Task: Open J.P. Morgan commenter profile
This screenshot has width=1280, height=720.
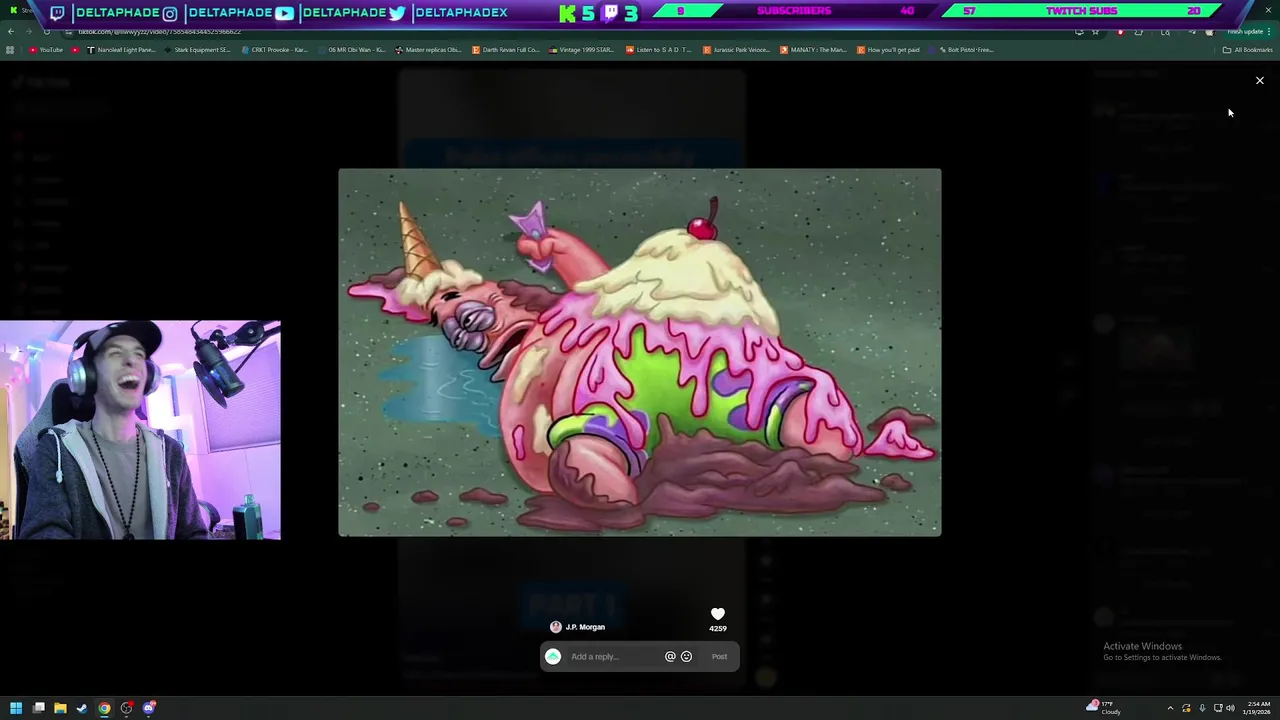Action: tap(585, 627)
